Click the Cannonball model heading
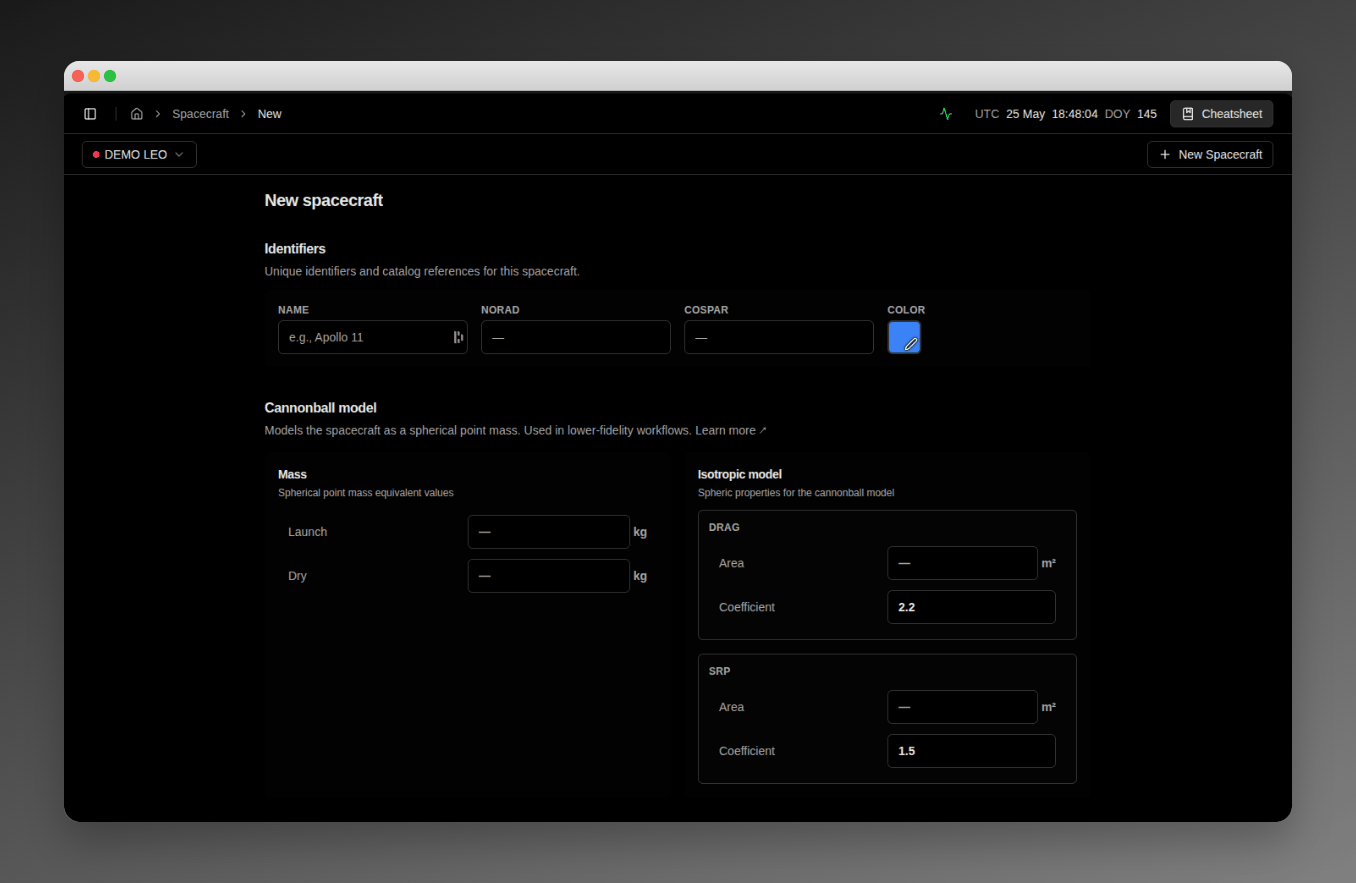Image resolution: width=1356 pixels, height=883 pixels. (x=320, y=408)
